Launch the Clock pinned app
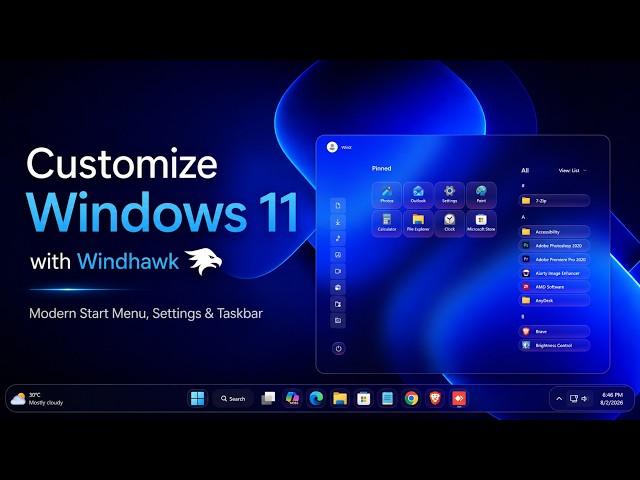Viewport: 640px width, 480px height. (x=449, y=223)
